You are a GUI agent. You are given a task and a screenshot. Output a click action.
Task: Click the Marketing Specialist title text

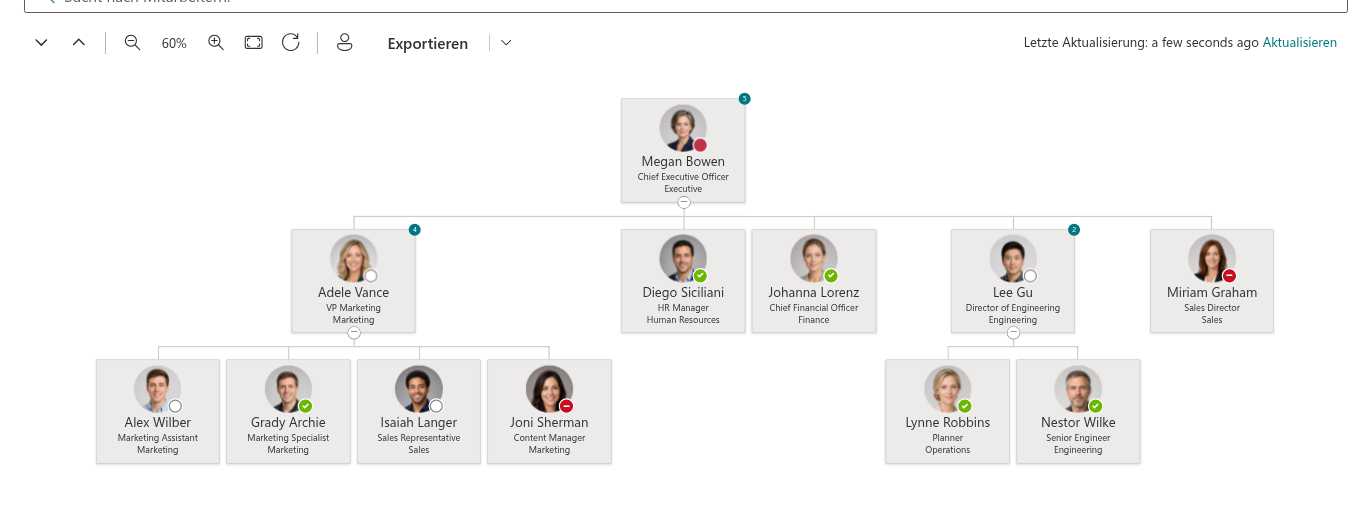point(288,438)
